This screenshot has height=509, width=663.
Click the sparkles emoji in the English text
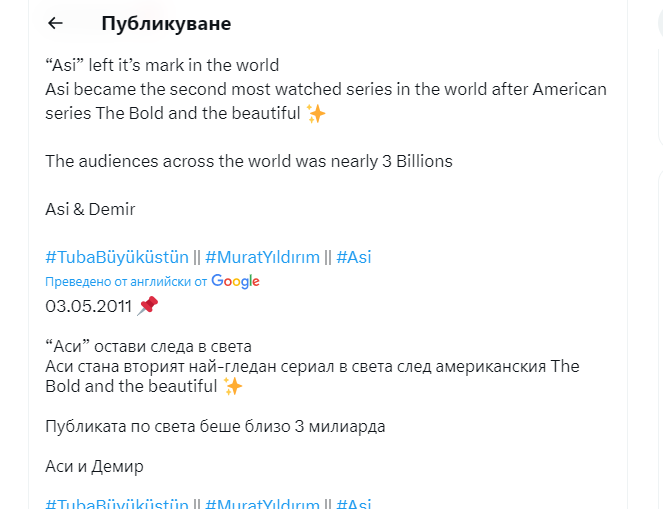pos(316,113)
